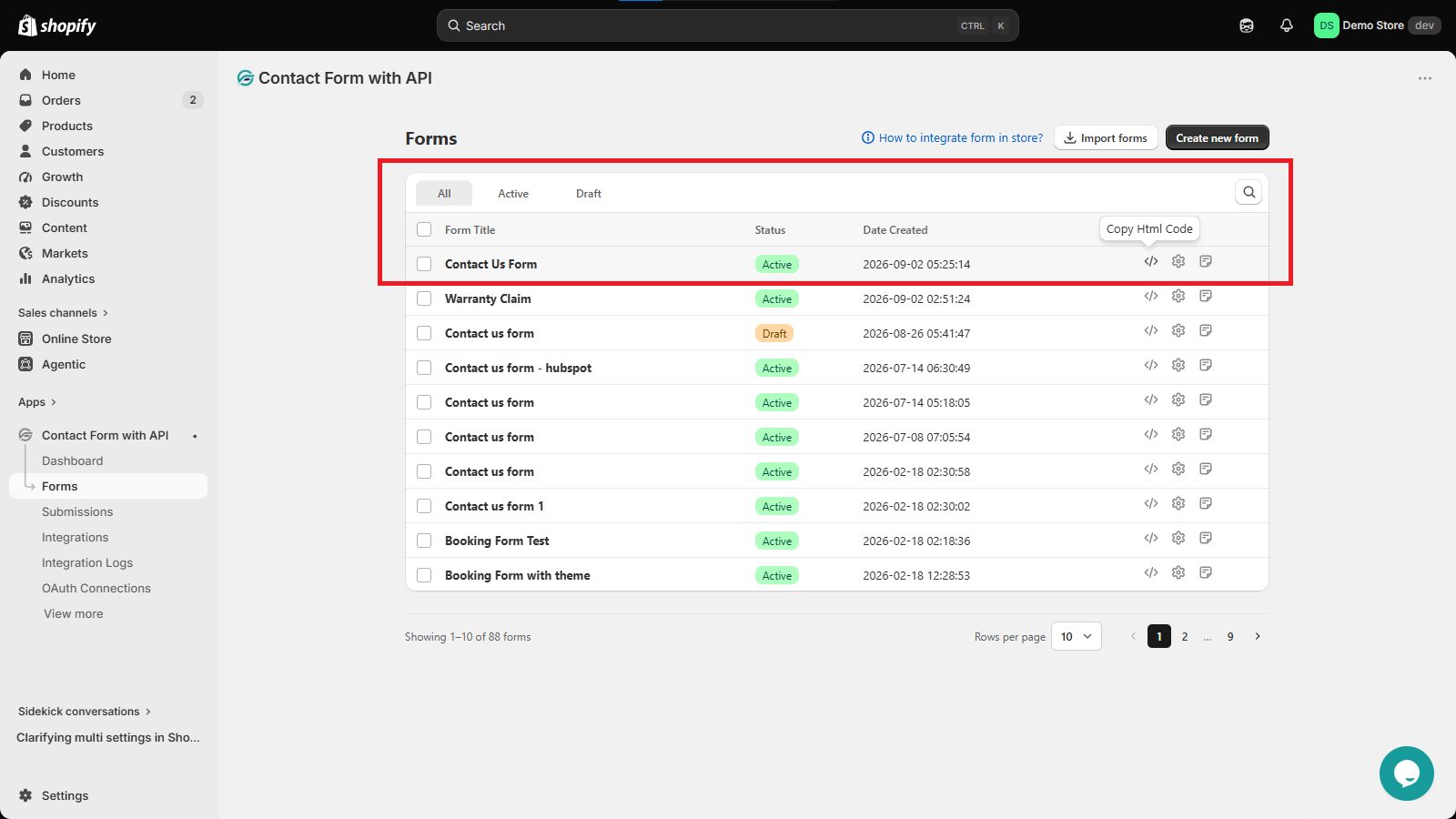Image resolution: width=1456 pixels, height=819 pixels.
Task: Expand Sidekick conversations
Action: tap(85, 712)
